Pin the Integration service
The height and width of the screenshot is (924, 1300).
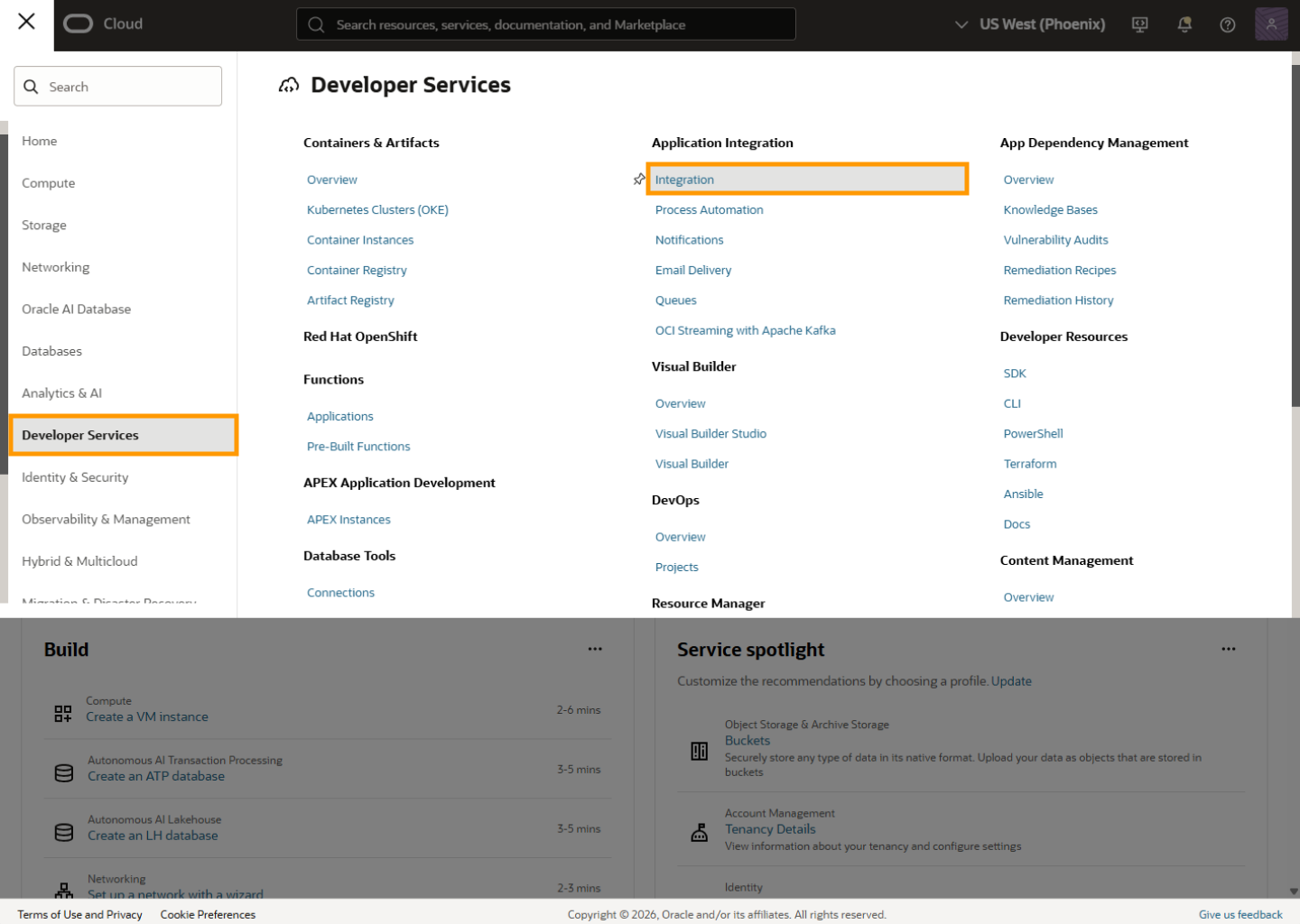[639, 180]
